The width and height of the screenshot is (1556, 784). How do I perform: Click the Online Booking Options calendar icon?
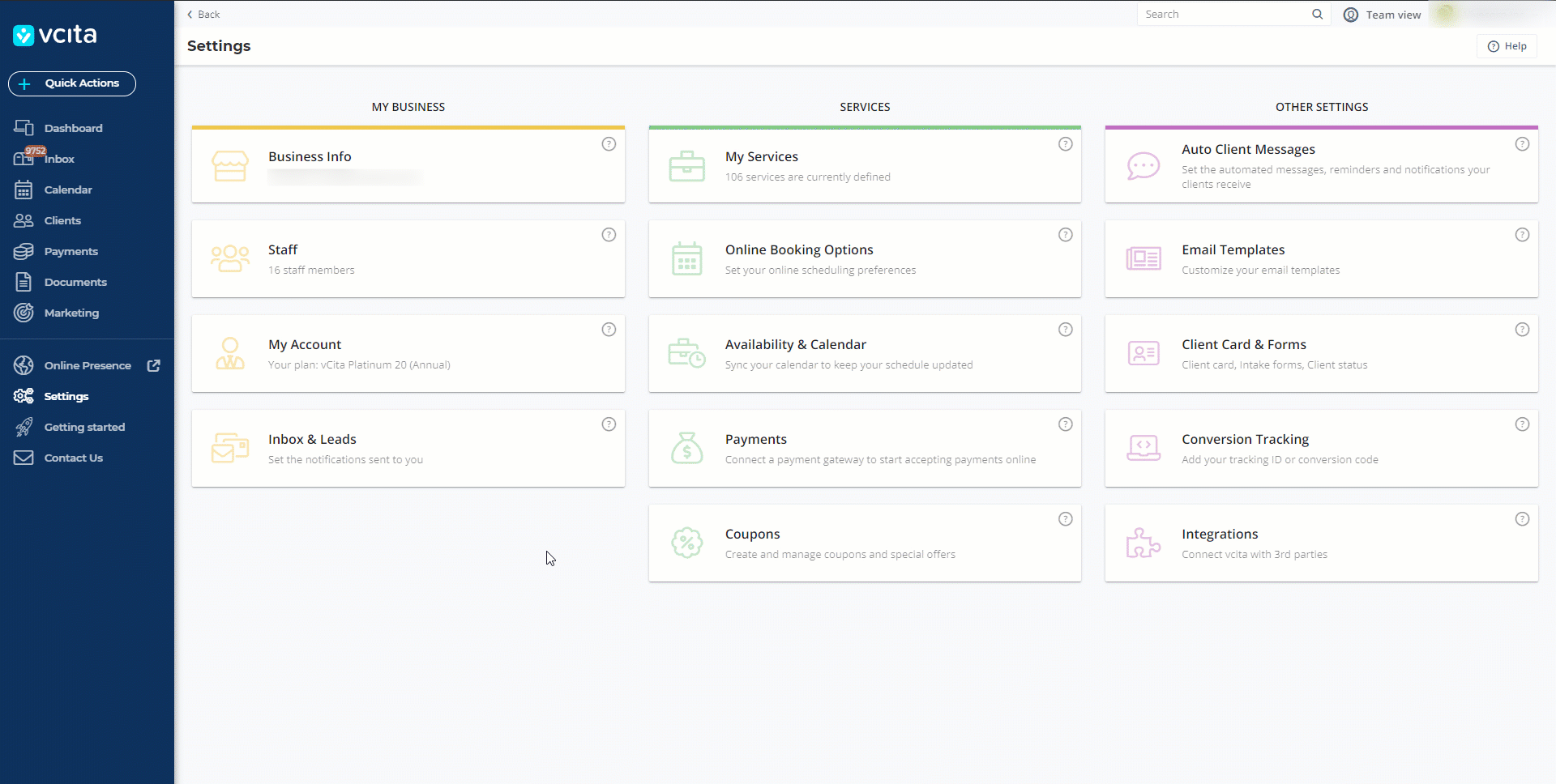coord(687,259)
